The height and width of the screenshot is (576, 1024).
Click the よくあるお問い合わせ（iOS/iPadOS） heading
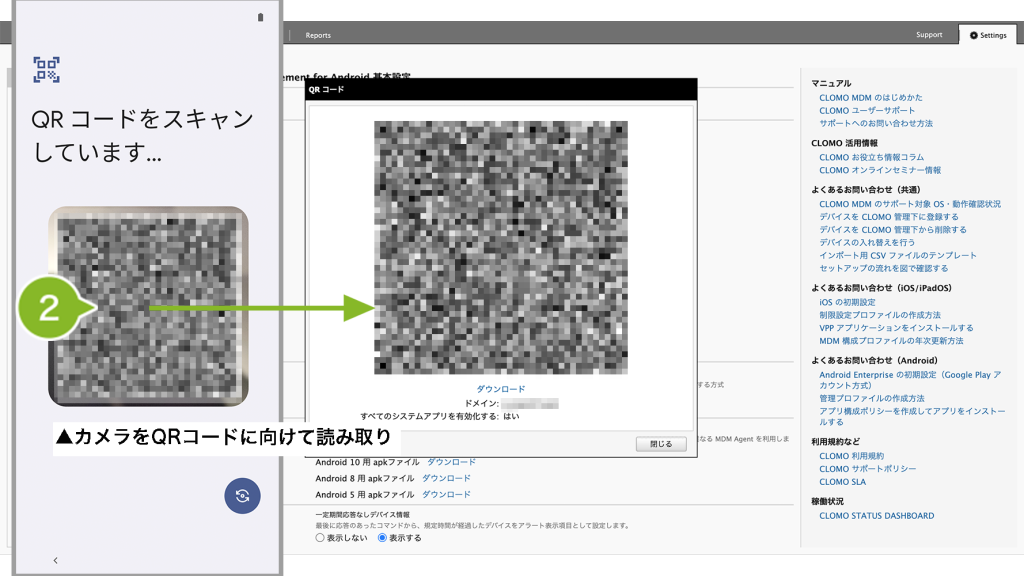[882, 288]
